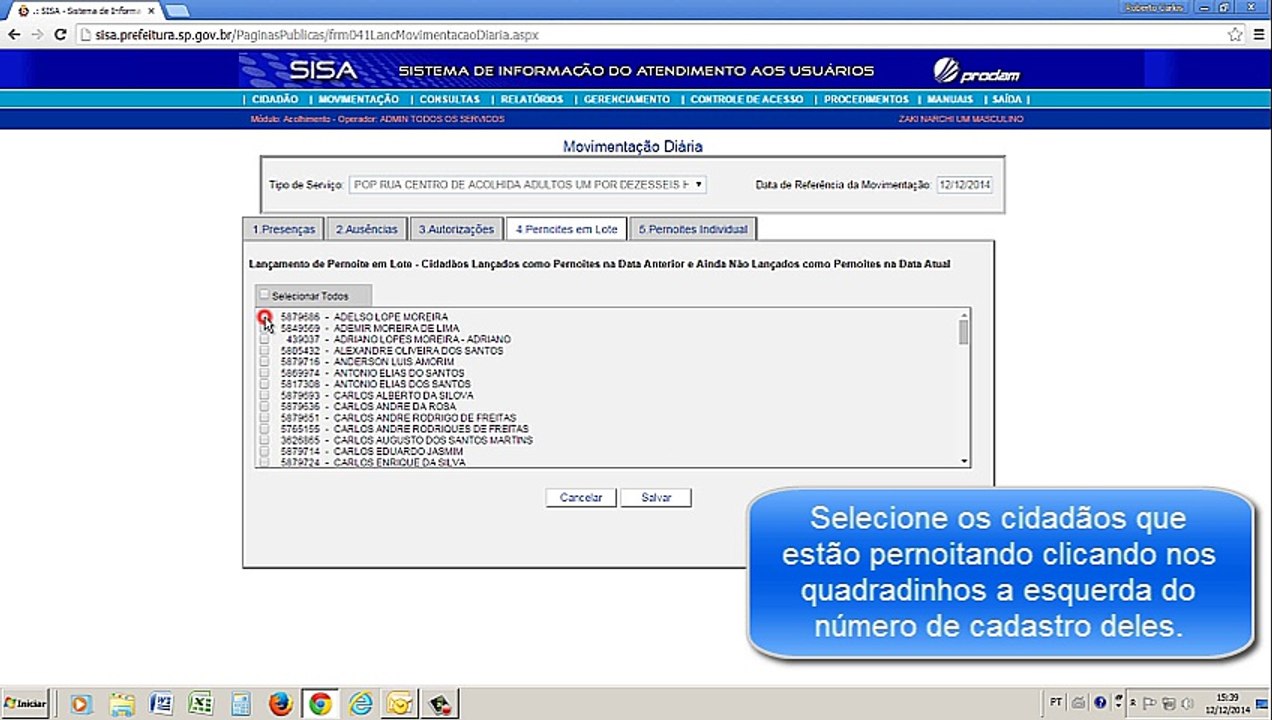The width and height of the screenshot is (1272, 720).
Task: Click the SISA logo in the header
Action: pos(322,71)
